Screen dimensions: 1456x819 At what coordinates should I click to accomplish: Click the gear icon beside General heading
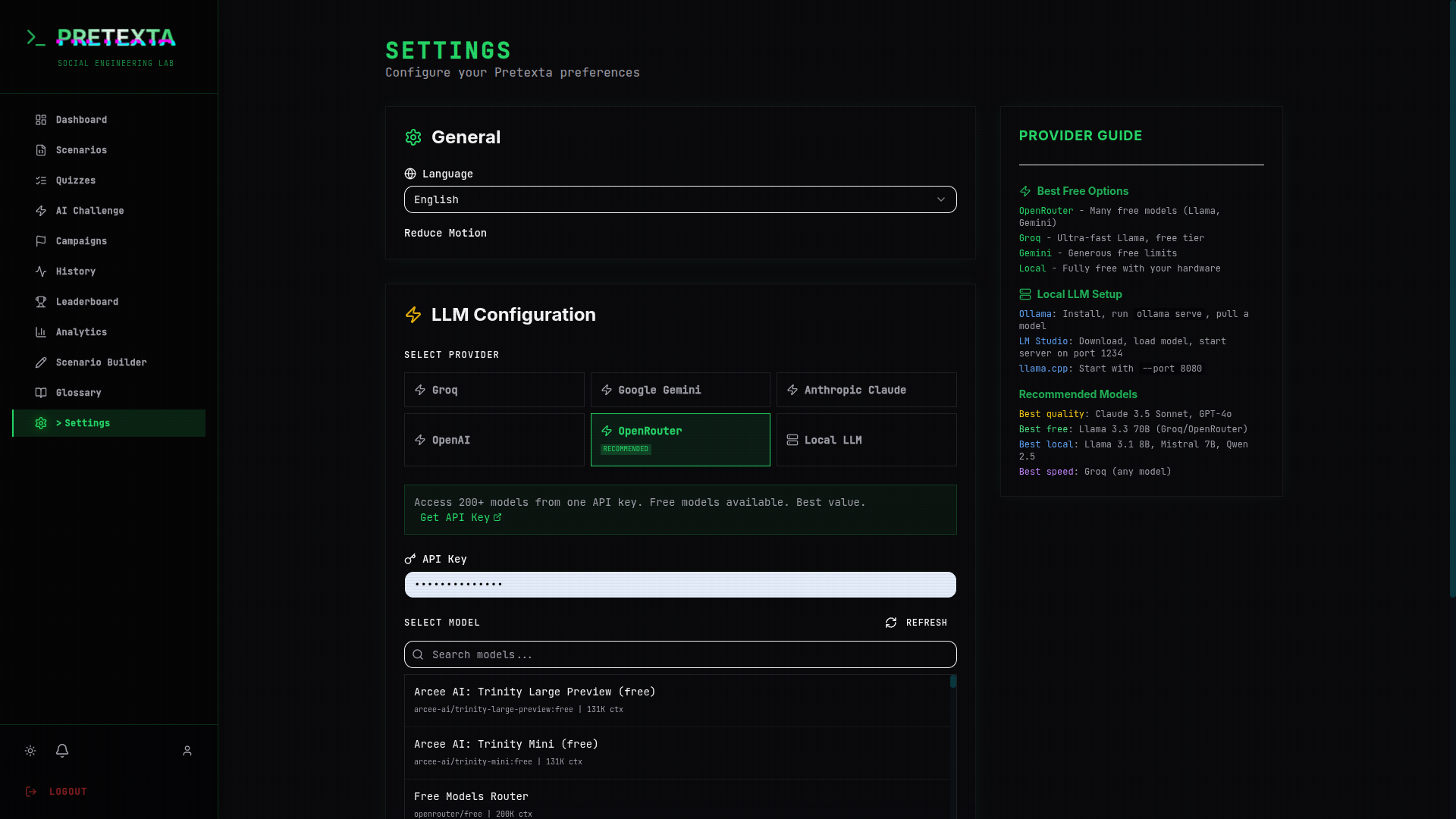click(413, 137)
